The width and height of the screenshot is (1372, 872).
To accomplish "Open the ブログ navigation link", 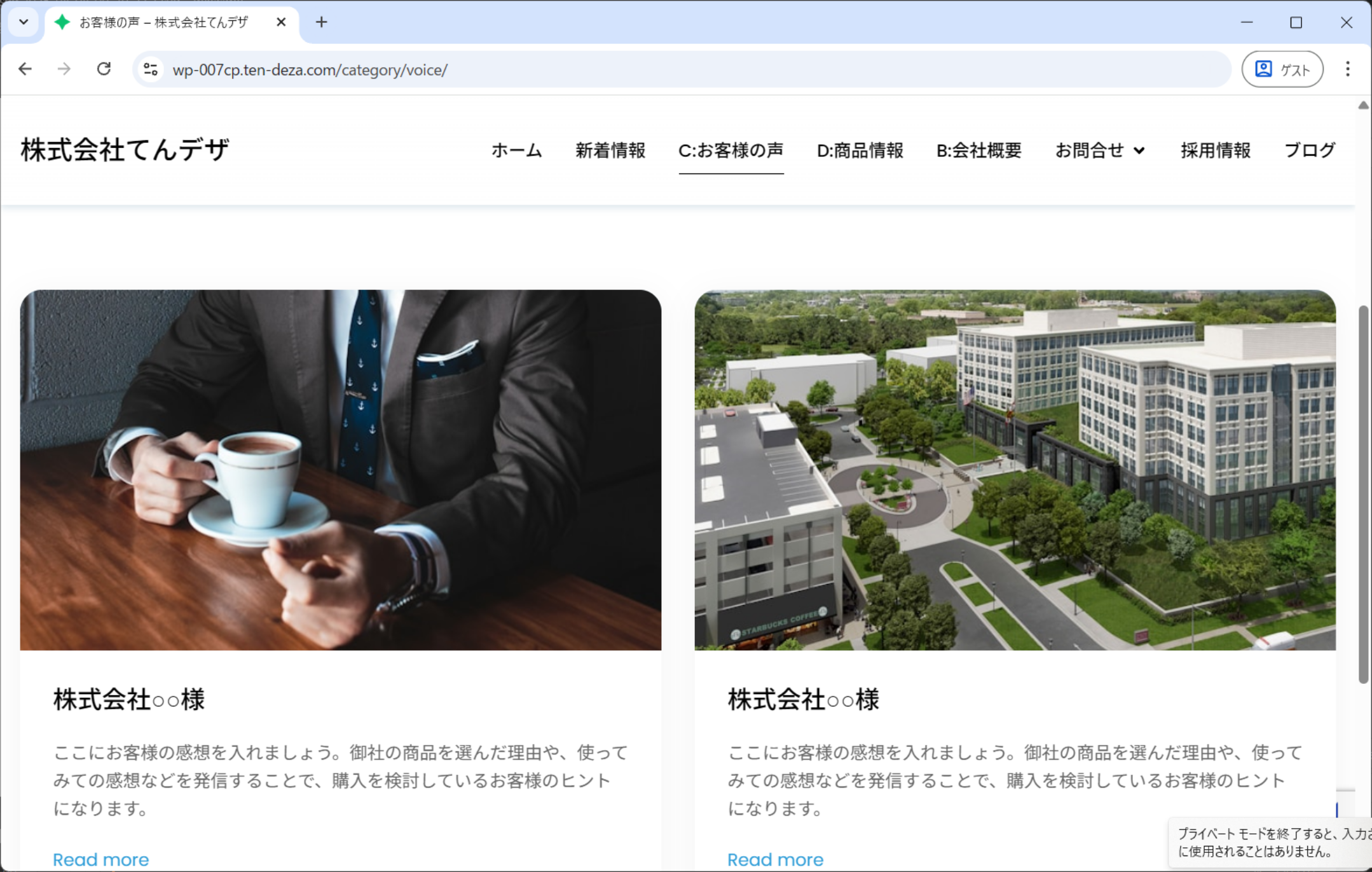I will point(1310,151).
